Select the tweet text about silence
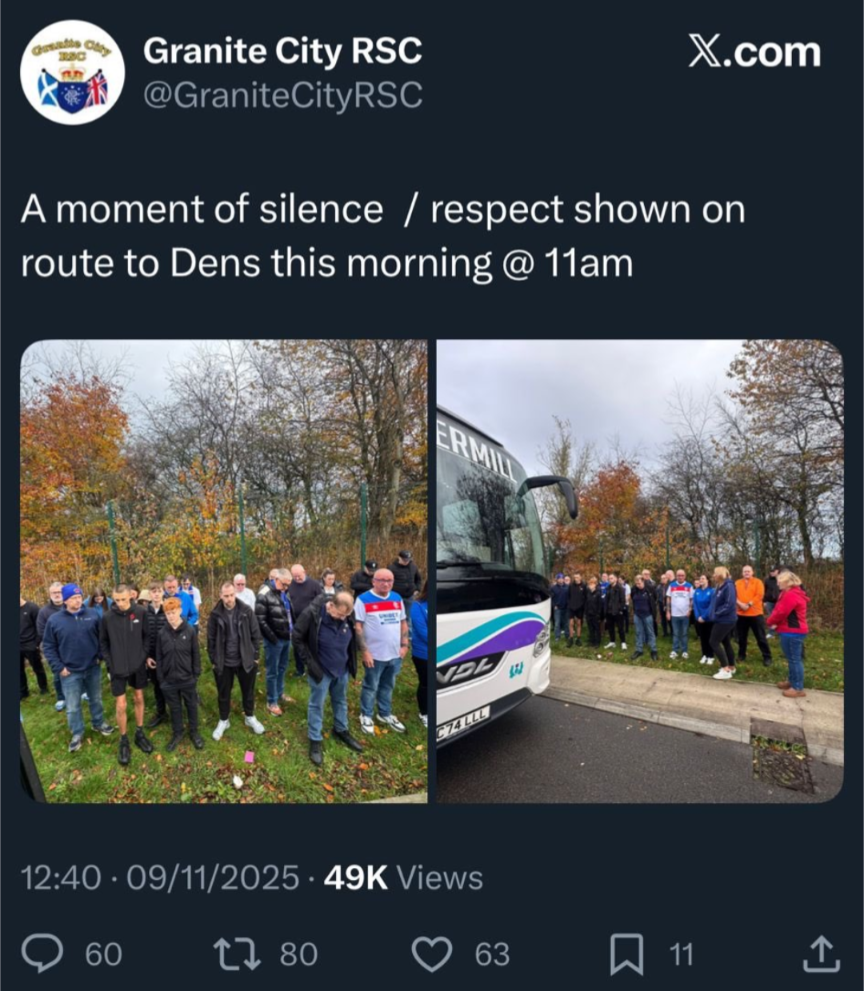 coord(383,236)
